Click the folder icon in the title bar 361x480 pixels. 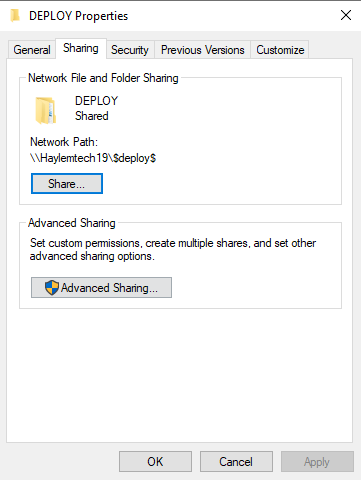[15, 15]
